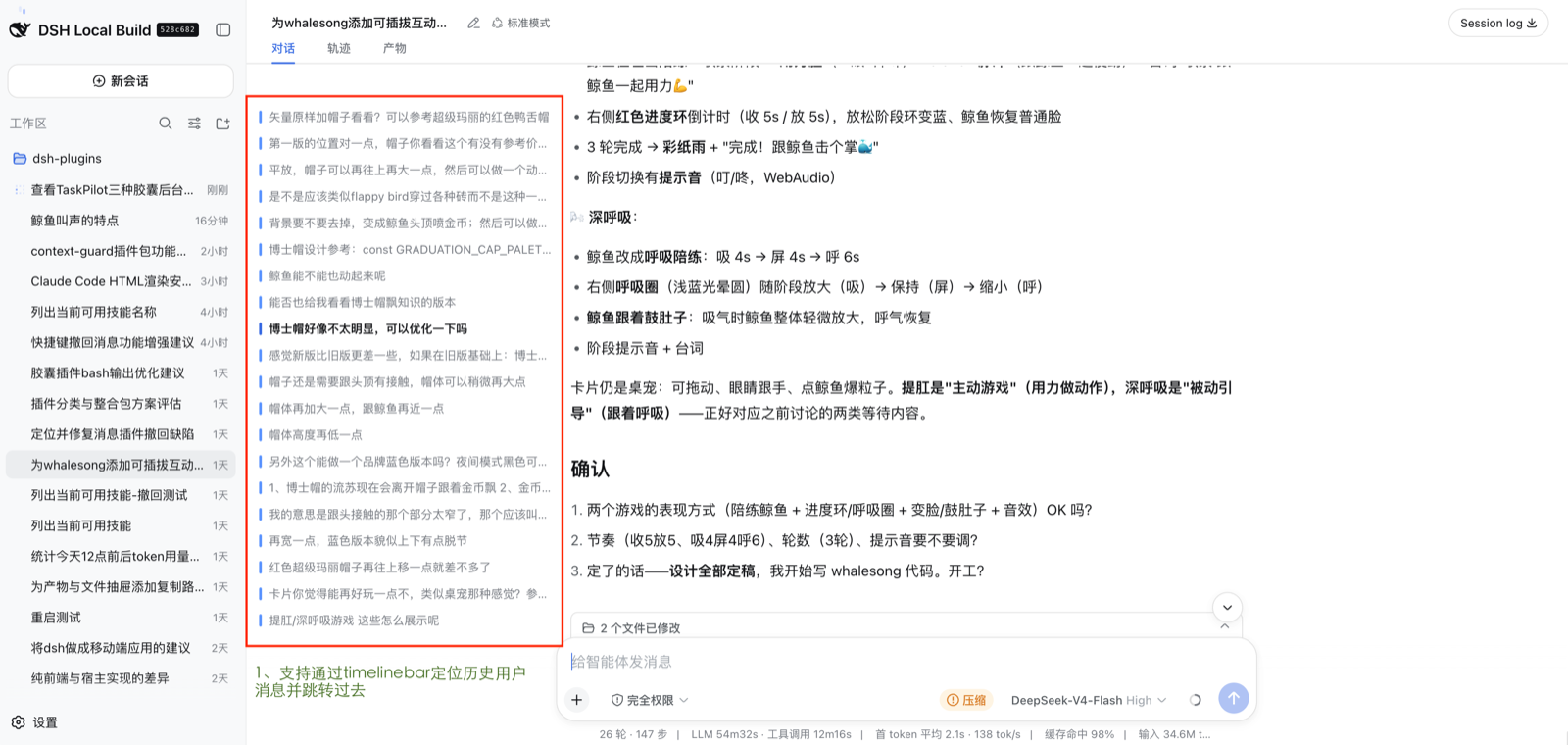Jump to timeline message 卡片你觉得能再好玩一点不
The width and height of the screenshot is (1568, 745).
405,593
